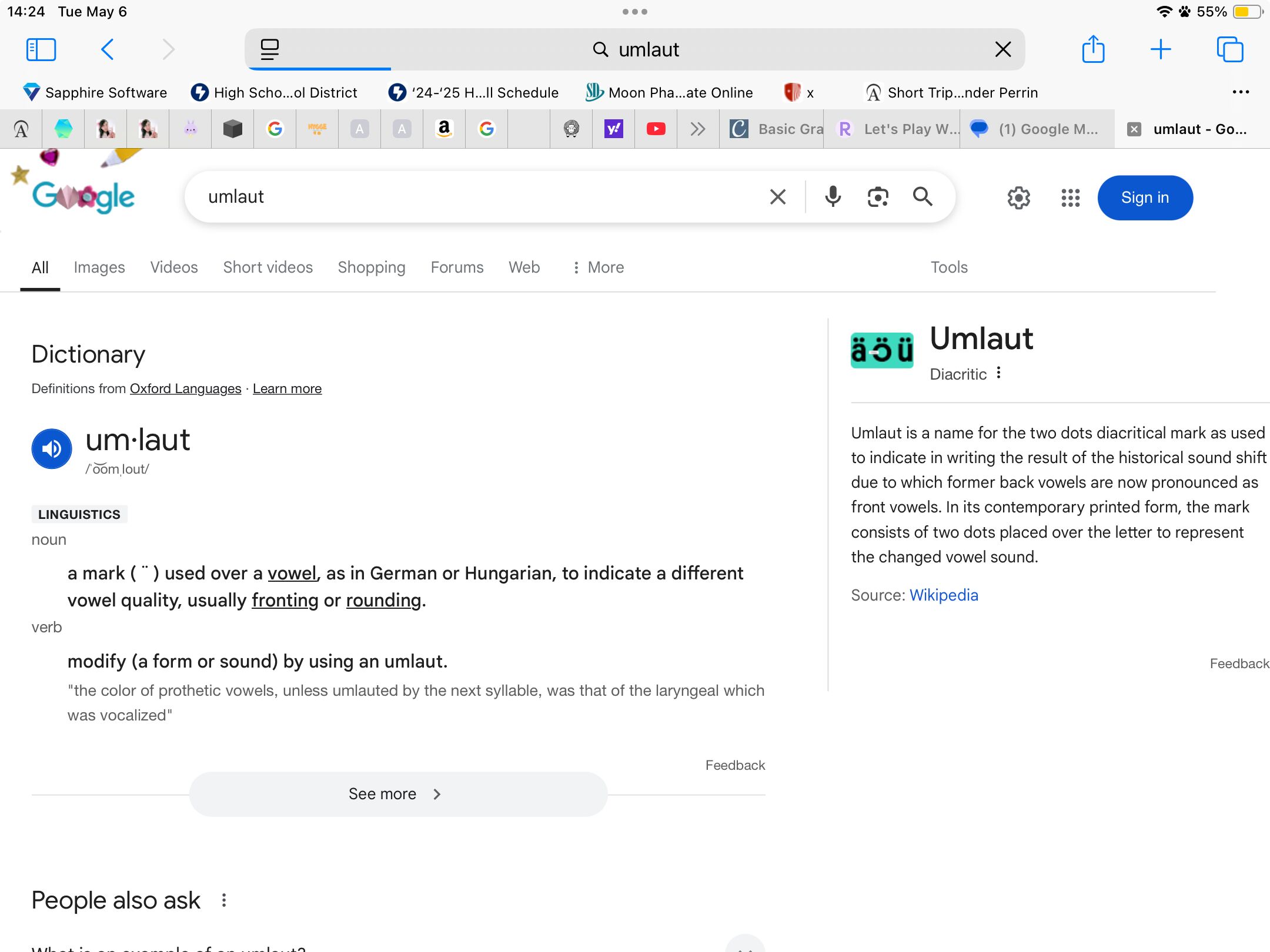
Task: Open a new Safari tab
Action: point(1161,49)
